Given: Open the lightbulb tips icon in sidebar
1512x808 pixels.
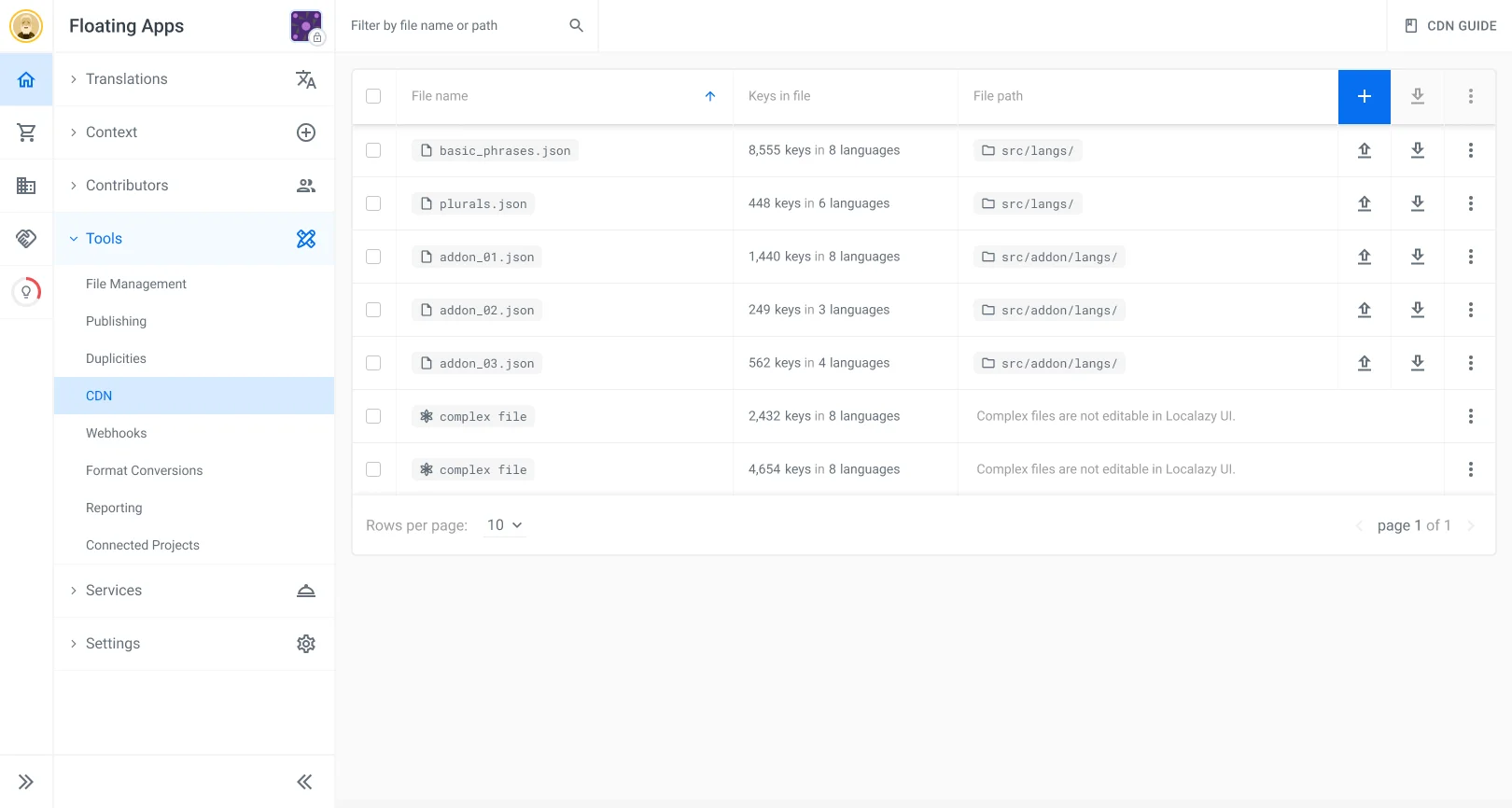Looking at the screenshot, I should pyautogui.click(x=26, y=292).
